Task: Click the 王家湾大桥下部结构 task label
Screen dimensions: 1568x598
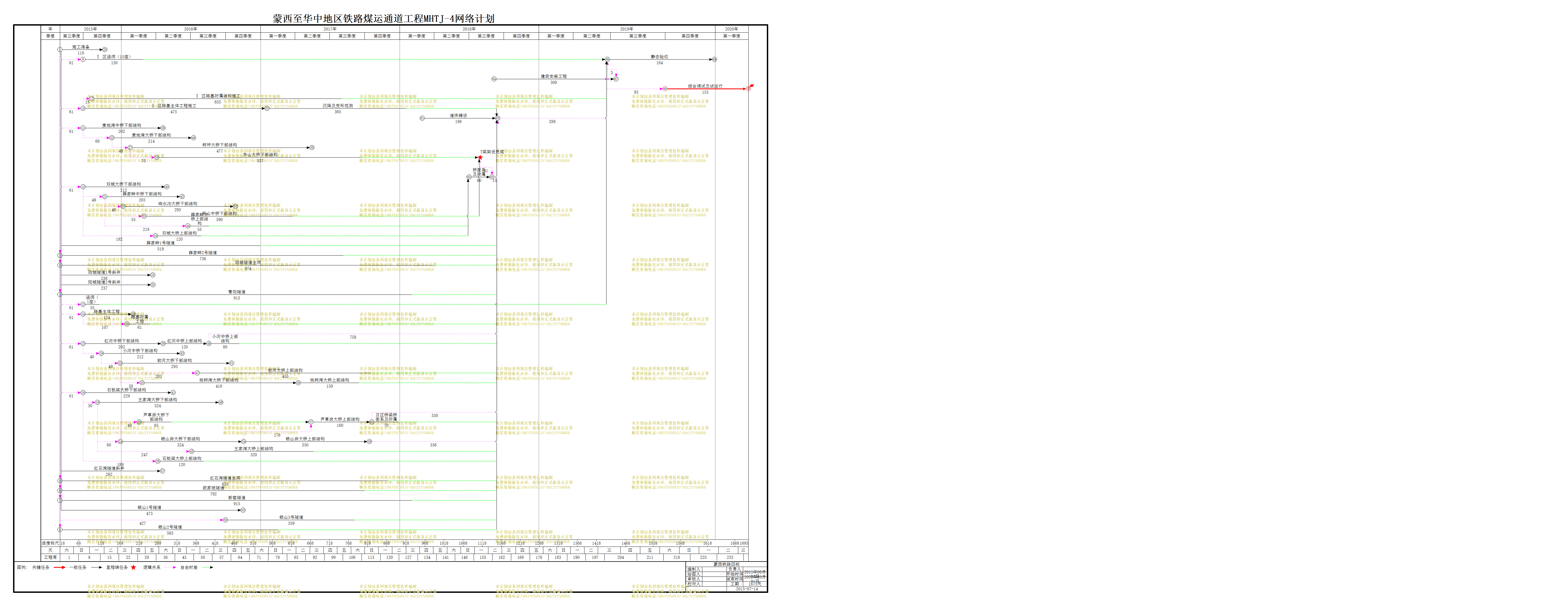Action: [158, 400]
